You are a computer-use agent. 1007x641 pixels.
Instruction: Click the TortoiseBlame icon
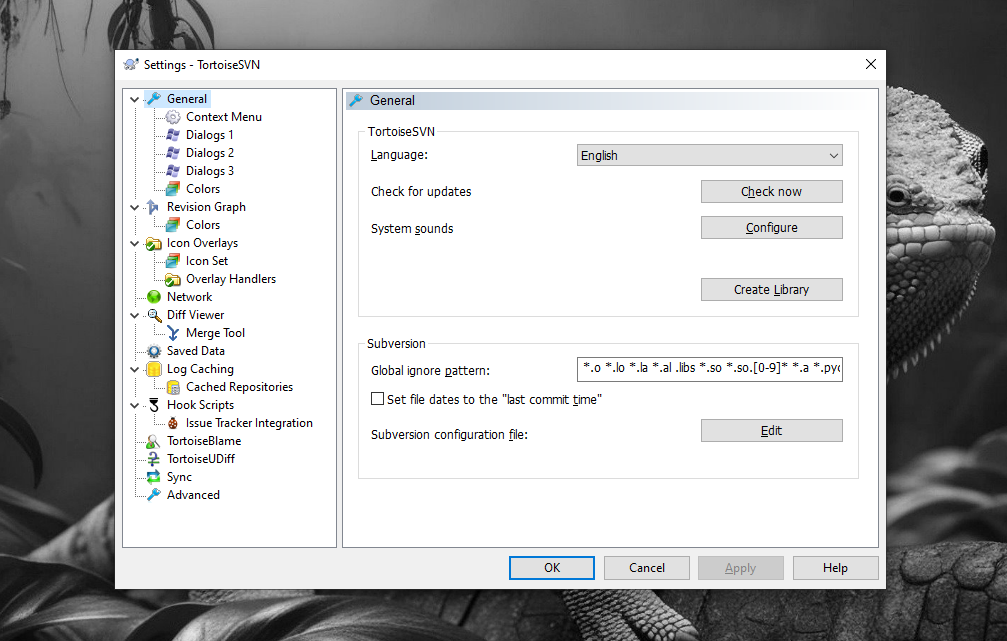coord(153,441)
